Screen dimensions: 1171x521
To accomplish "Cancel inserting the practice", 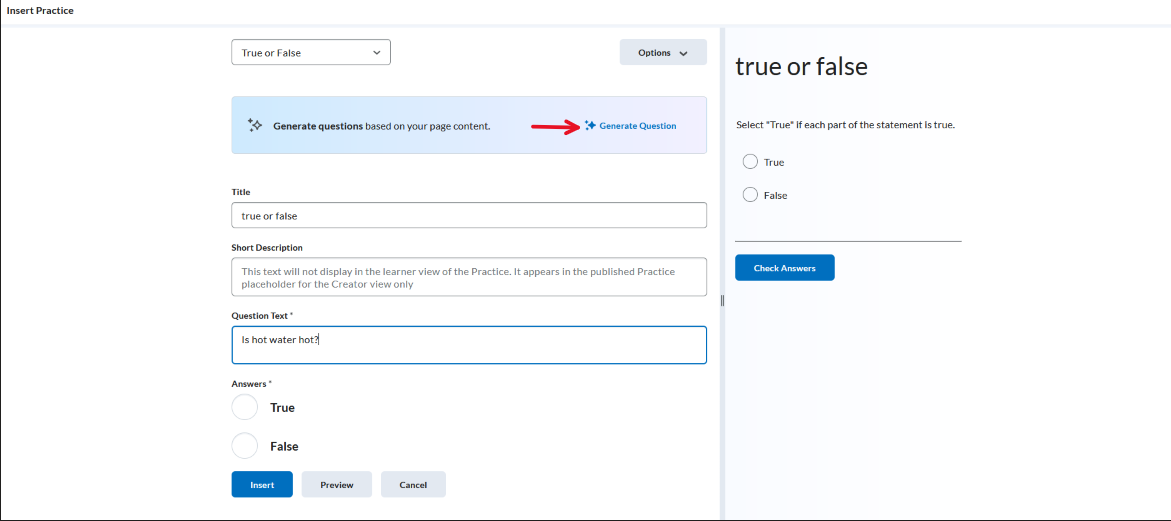I will pos(413,484).
